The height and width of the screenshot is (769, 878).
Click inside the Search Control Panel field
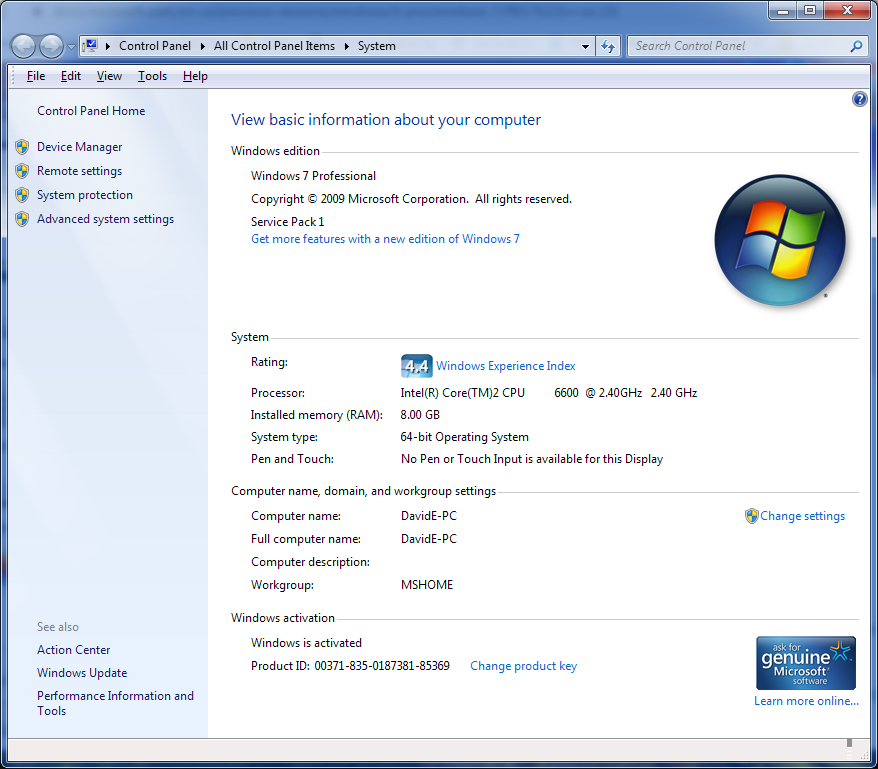click(738, 46)
